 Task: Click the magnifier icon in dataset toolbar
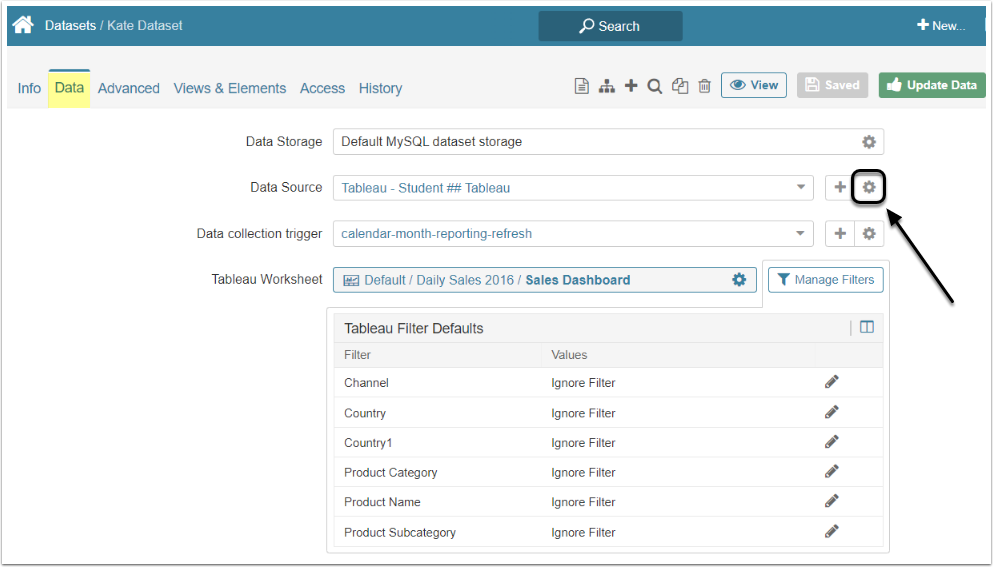pos(655,87)
